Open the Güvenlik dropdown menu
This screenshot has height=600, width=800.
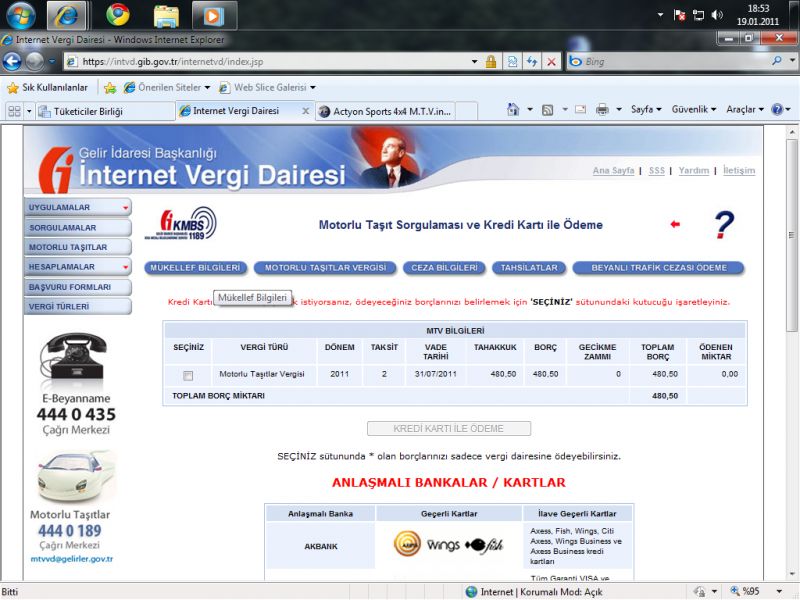click(x=694, y=109)
